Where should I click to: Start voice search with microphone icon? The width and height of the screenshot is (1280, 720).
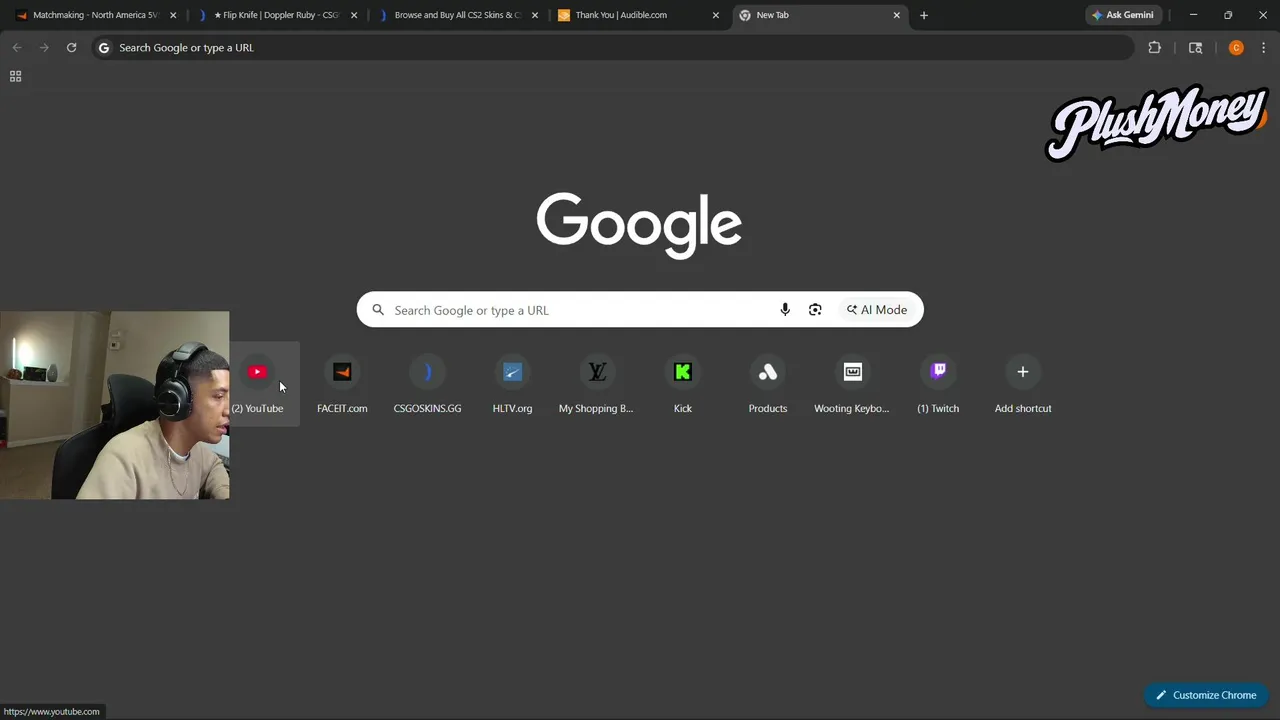pos(785,310)
